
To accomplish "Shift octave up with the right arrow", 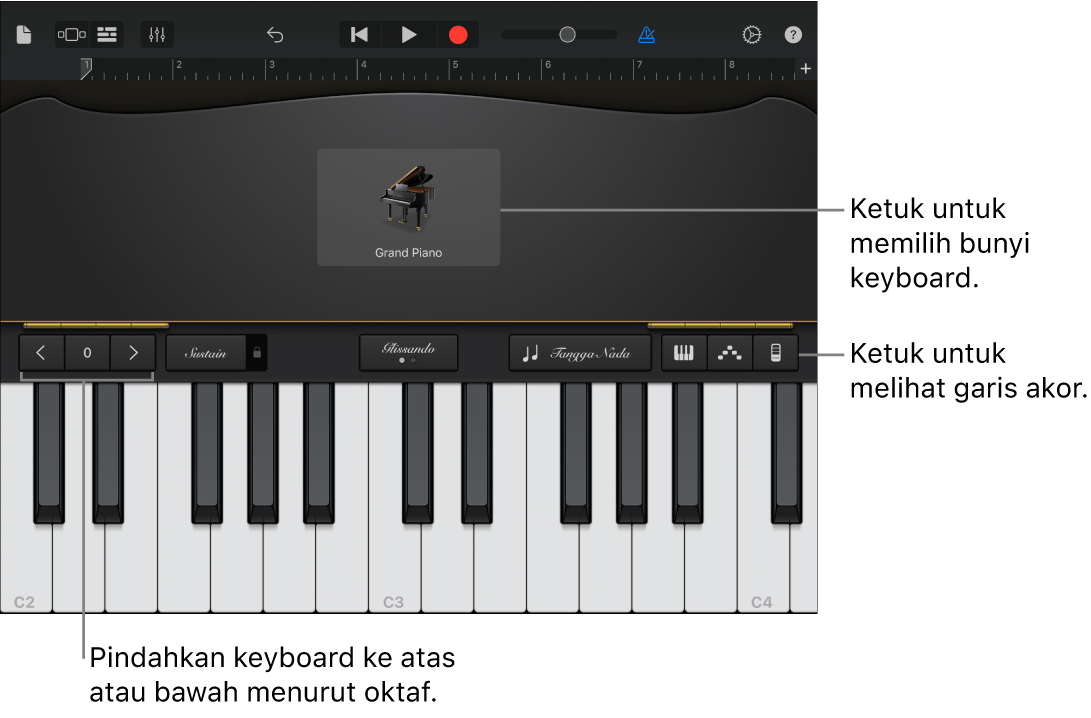I will click(133, 353).
